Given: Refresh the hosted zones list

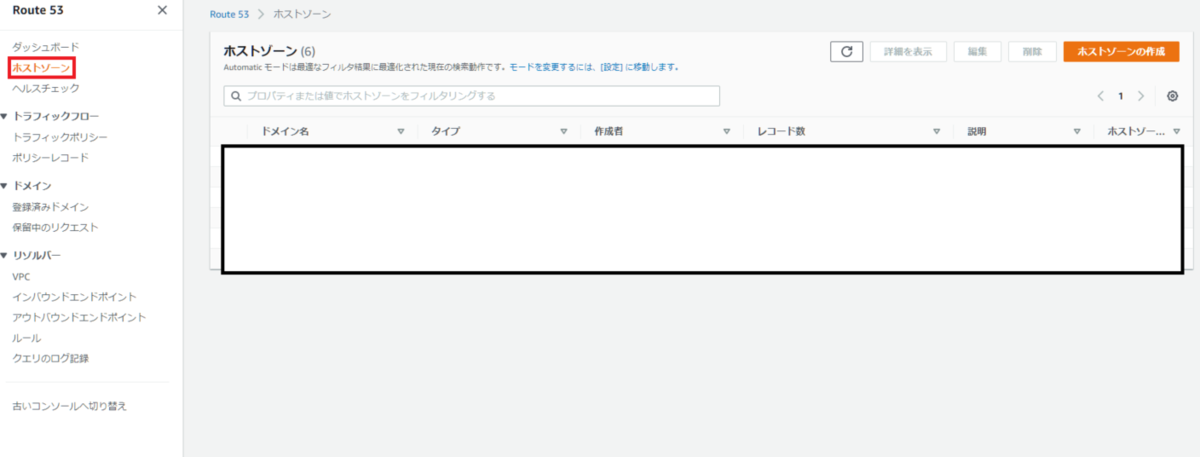Looking at the screenshot, I should (x=846, y=52).
